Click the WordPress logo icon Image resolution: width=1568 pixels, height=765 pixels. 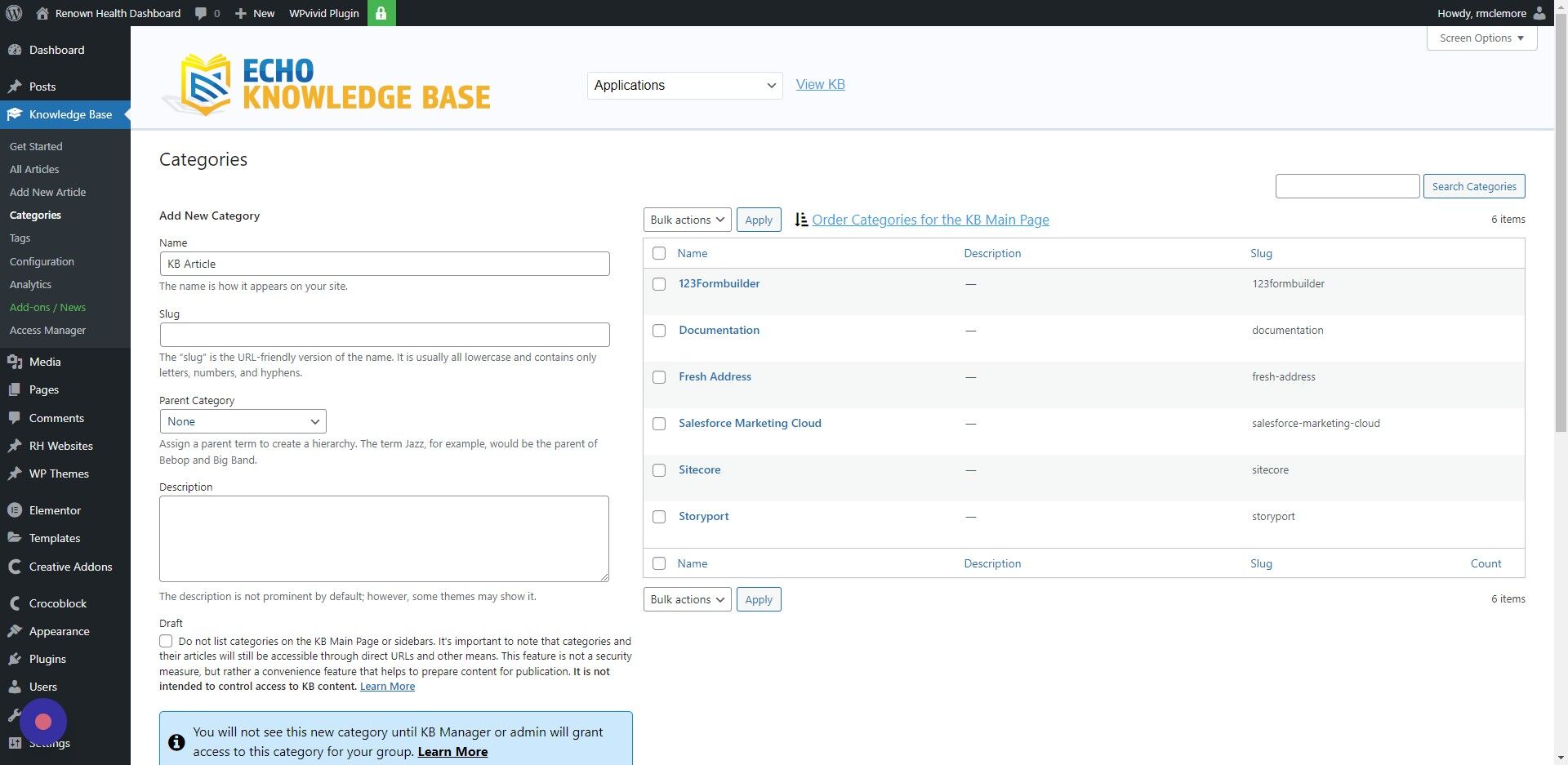click(14, 13)
